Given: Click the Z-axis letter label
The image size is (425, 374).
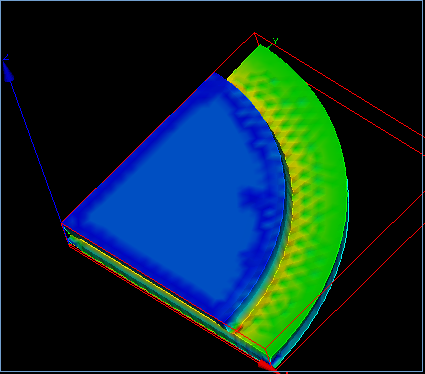Looking at the screenshot, I should pyautogui.click(x=6, y=57).
